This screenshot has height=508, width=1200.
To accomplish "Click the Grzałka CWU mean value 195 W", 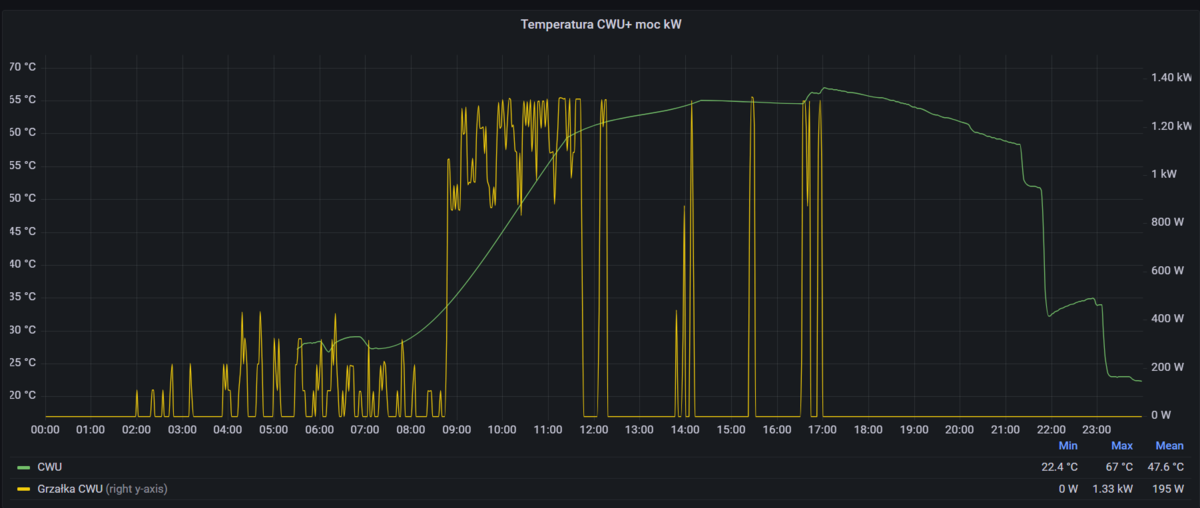I will pyautogui.click(x=1169, y=488).
